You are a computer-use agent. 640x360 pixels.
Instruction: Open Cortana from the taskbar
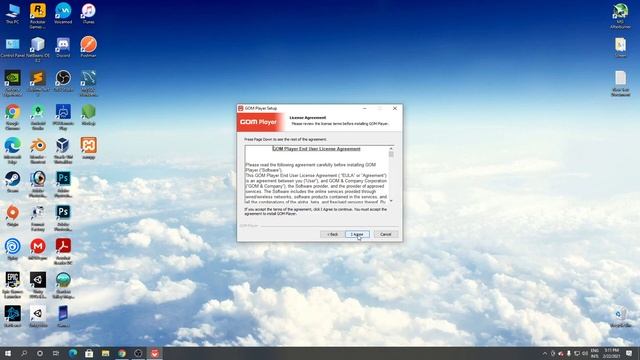tap(40, 353)
